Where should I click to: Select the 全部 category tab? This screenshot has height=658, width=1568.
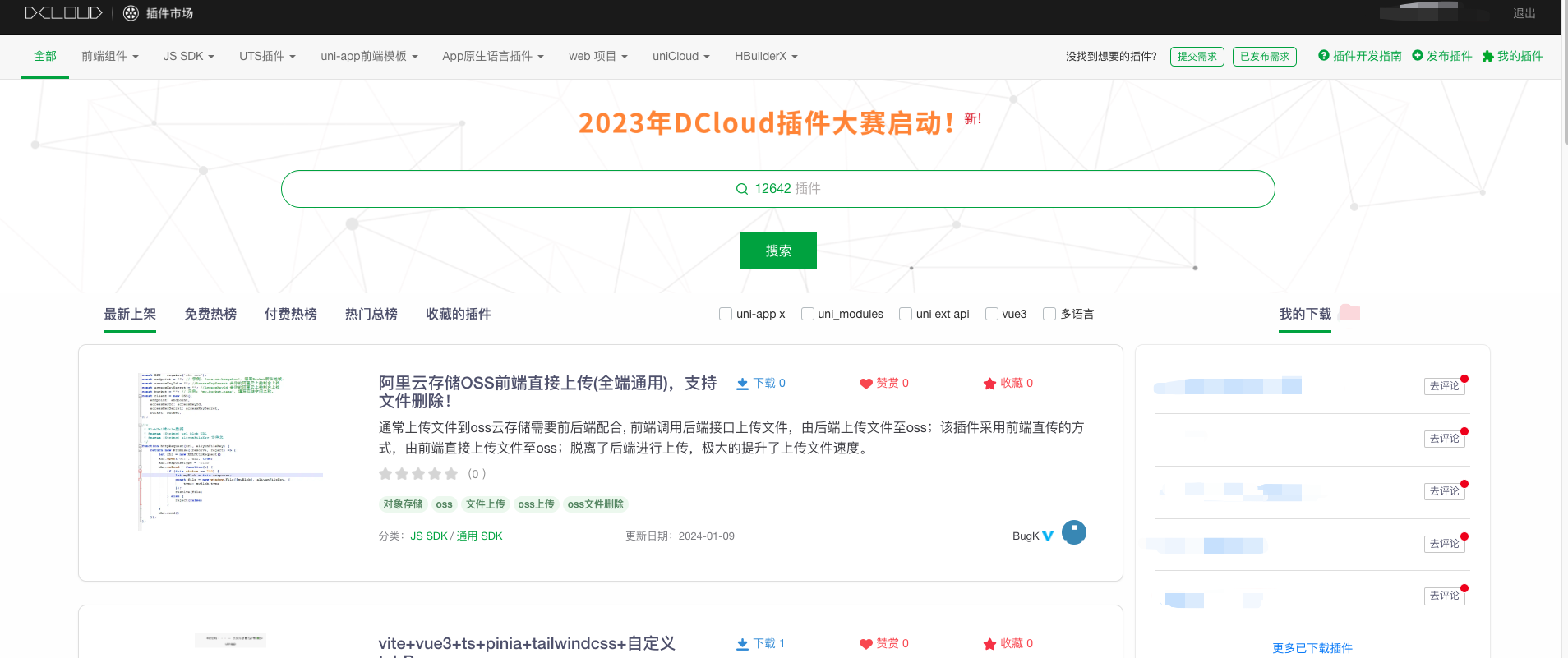[45, 56]
